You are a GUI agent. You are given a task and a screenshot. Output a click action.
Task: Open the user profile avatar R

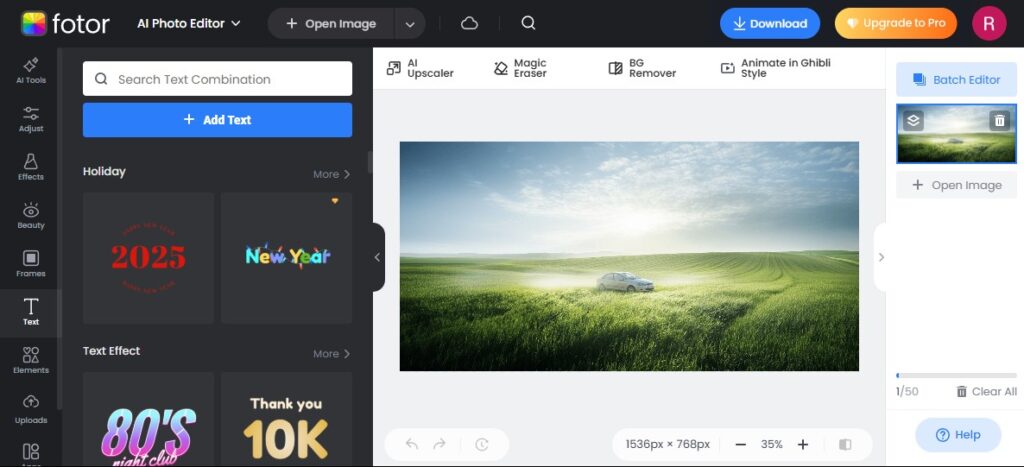click(x=989, y=24)
